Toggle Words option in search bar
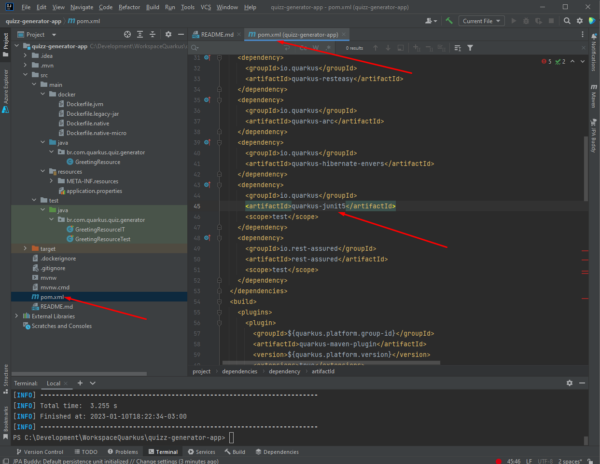Screen dimensions: 600x464 click(316, 48)
